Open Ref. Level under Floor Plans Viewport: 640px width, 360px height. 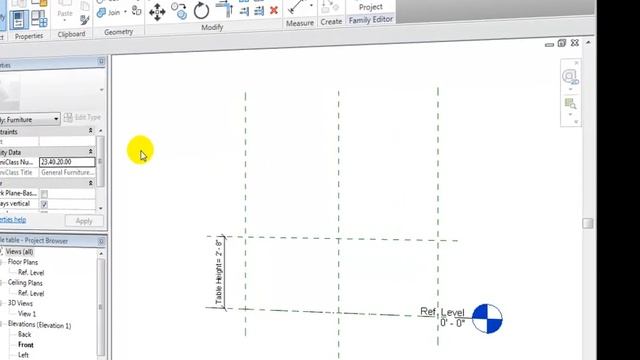pyautogui.click(x=31, y=273)
